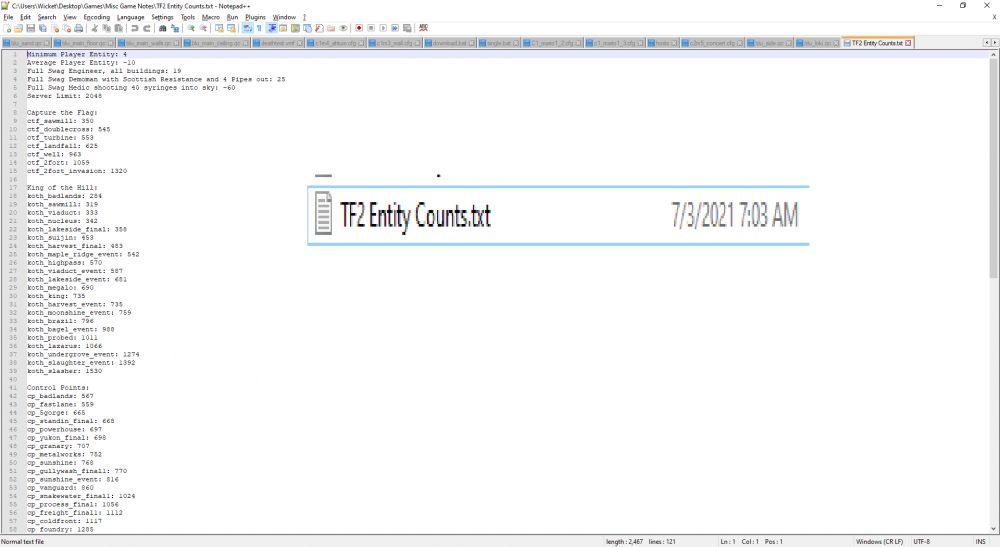Image resolution: width=1000 pixels, height=547 pixels.
Task: Close the blu_main_floor.qc tab
Action: (x=111, y=43)
